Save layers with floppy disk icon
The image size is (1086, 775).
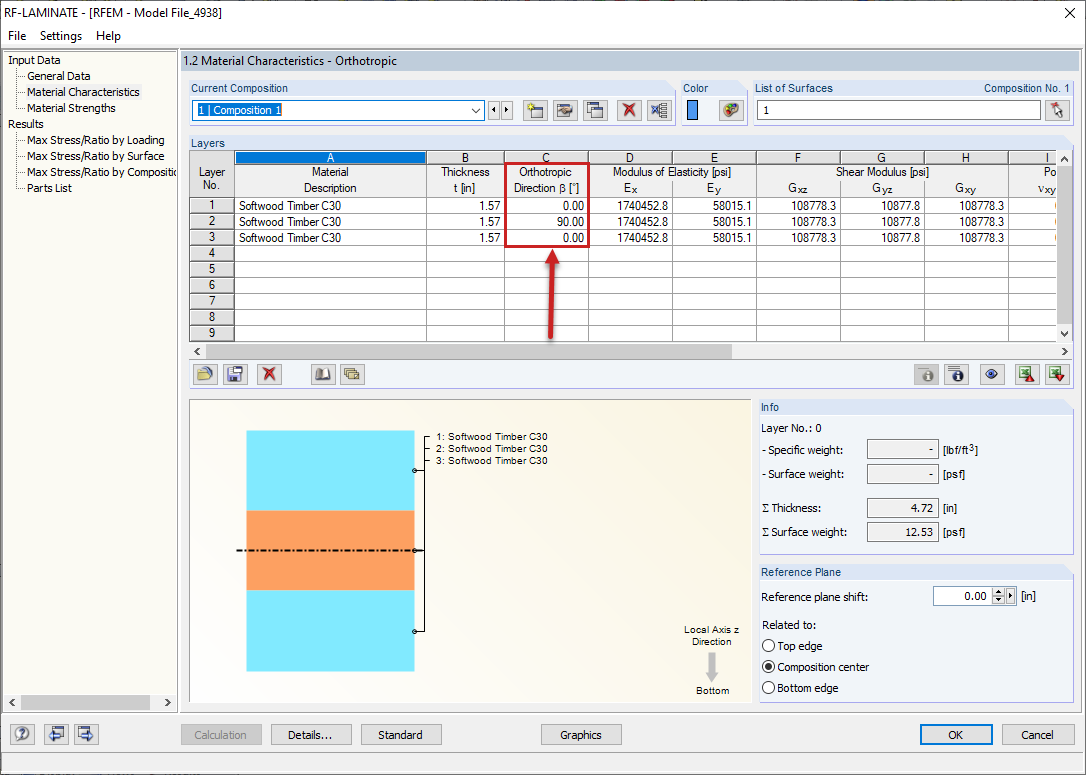(235, 374)
